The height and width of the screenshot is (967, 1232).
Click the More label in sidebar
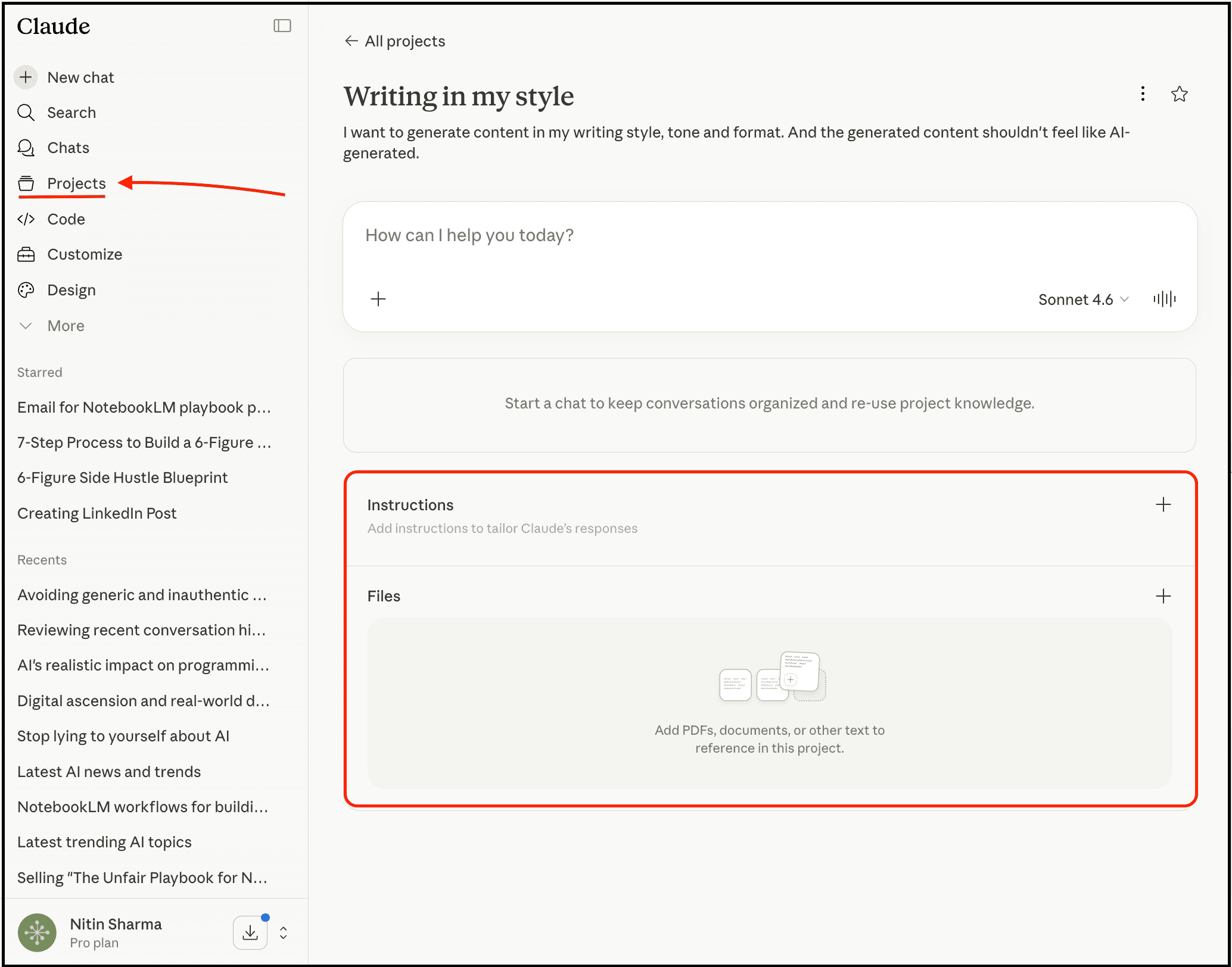(66, 326)
